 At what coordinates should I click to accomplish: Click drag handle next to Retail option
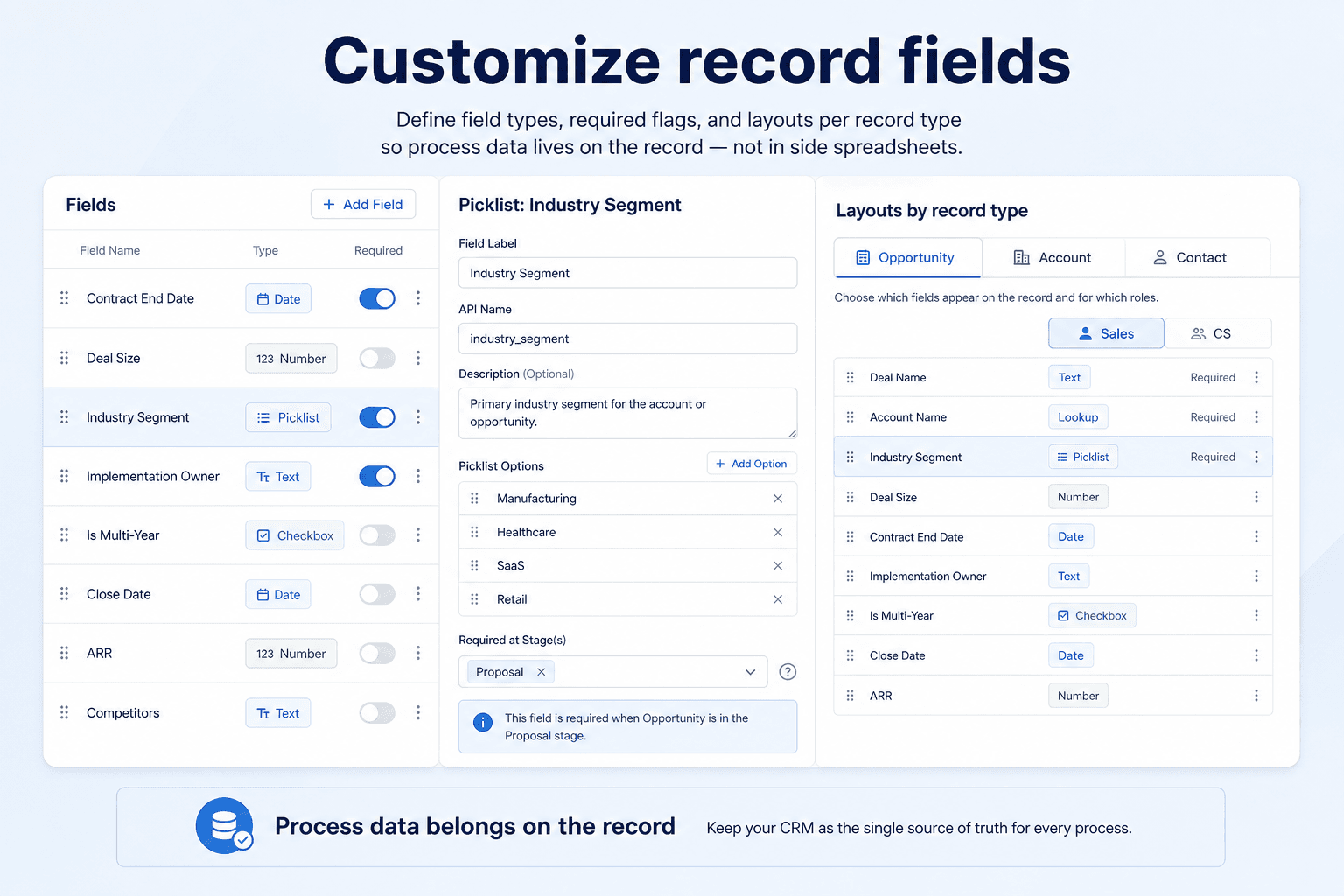(x=474, y=599)
